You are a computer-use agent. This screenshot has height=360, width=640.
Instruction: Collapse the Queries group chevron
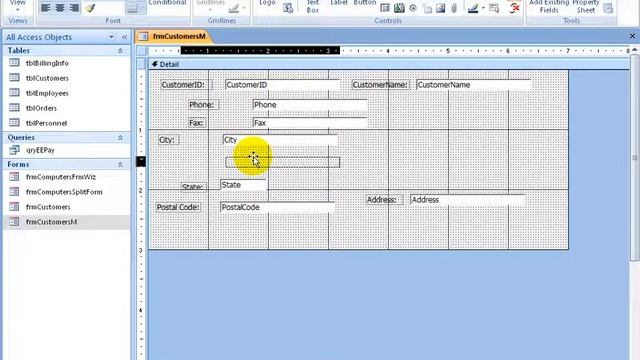tap(120, 138)
